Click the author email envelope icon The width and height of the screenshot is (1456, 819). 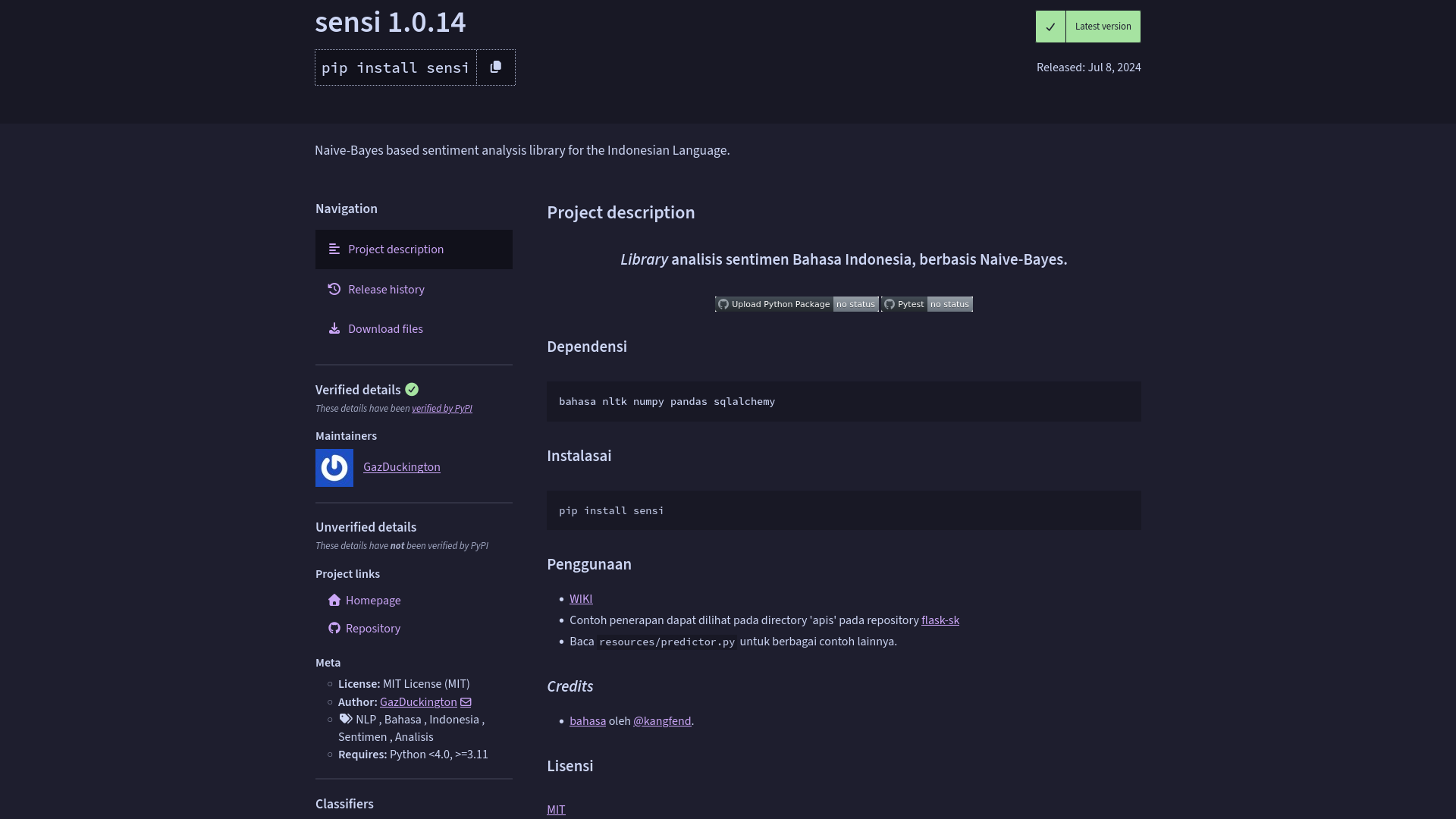coord(466,702)
